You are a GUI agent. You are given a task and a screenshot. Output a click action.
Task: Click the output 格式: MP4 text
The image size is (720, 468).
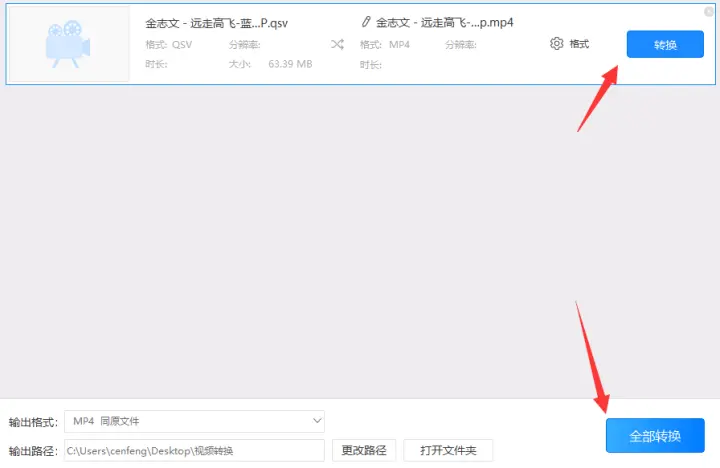(385, 45)
